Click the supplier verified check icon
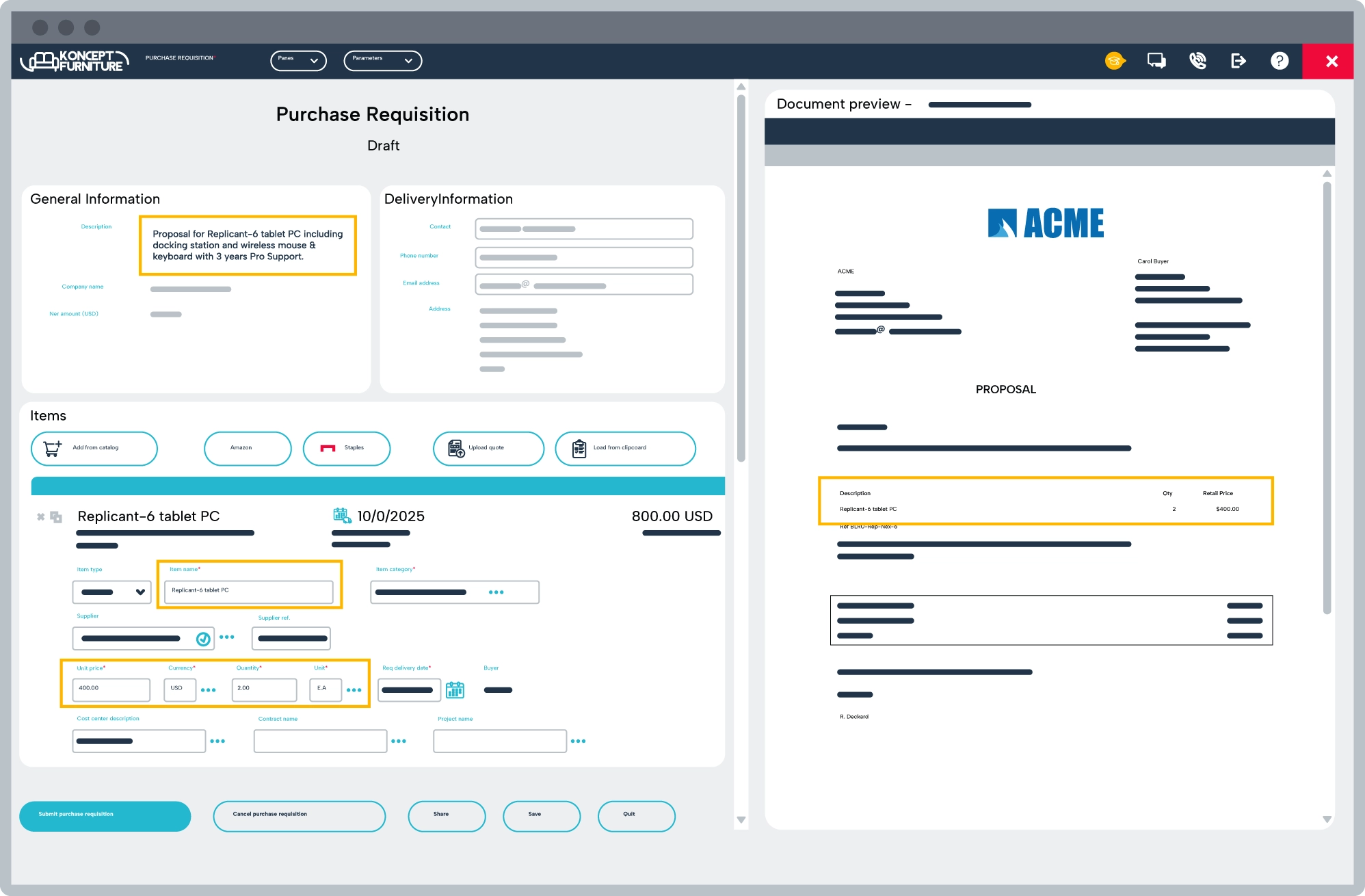 pos(203,639)
